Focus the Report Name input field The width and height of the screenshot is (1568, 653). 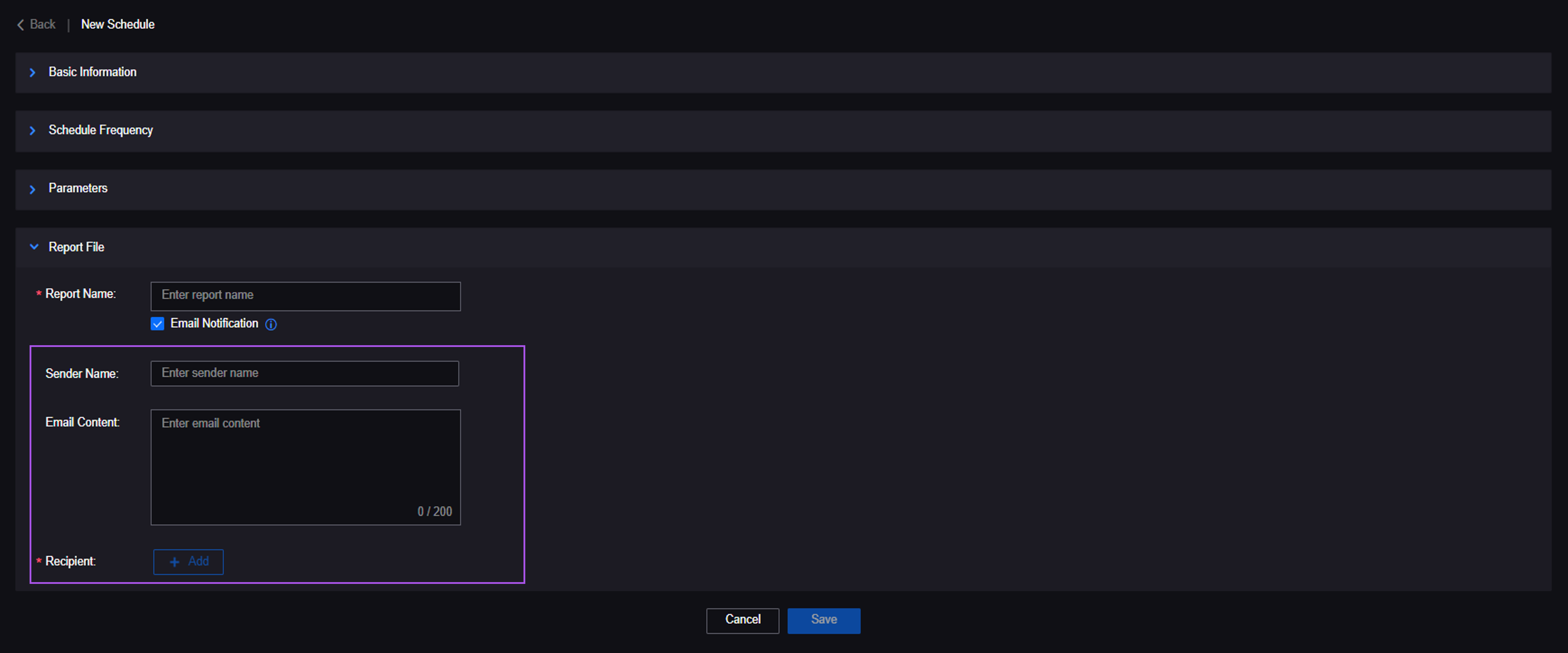pyautogui.click(x=305, y=296)
